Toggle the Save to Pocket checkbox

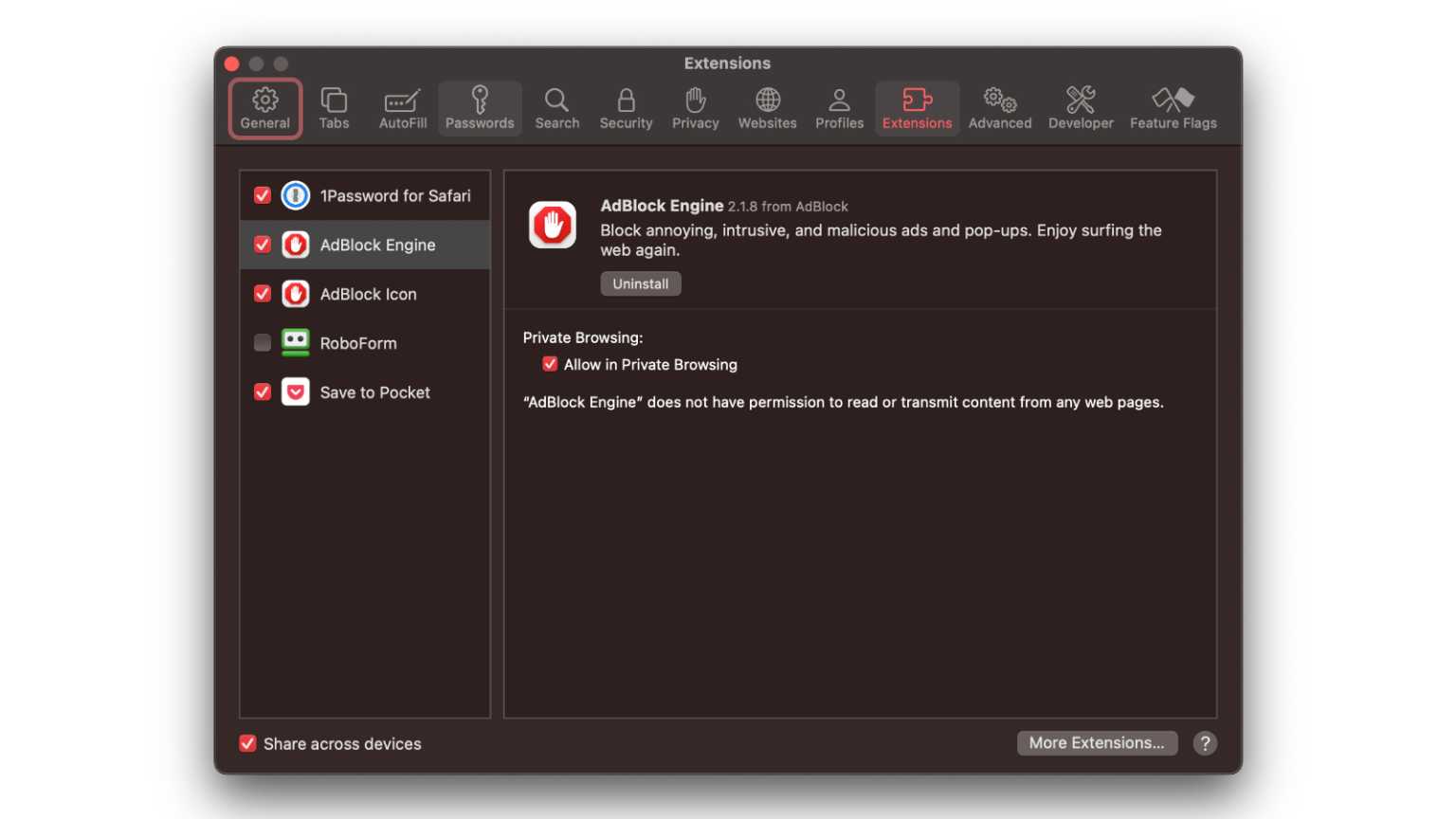pyautogui.click(x=262, y=391)
